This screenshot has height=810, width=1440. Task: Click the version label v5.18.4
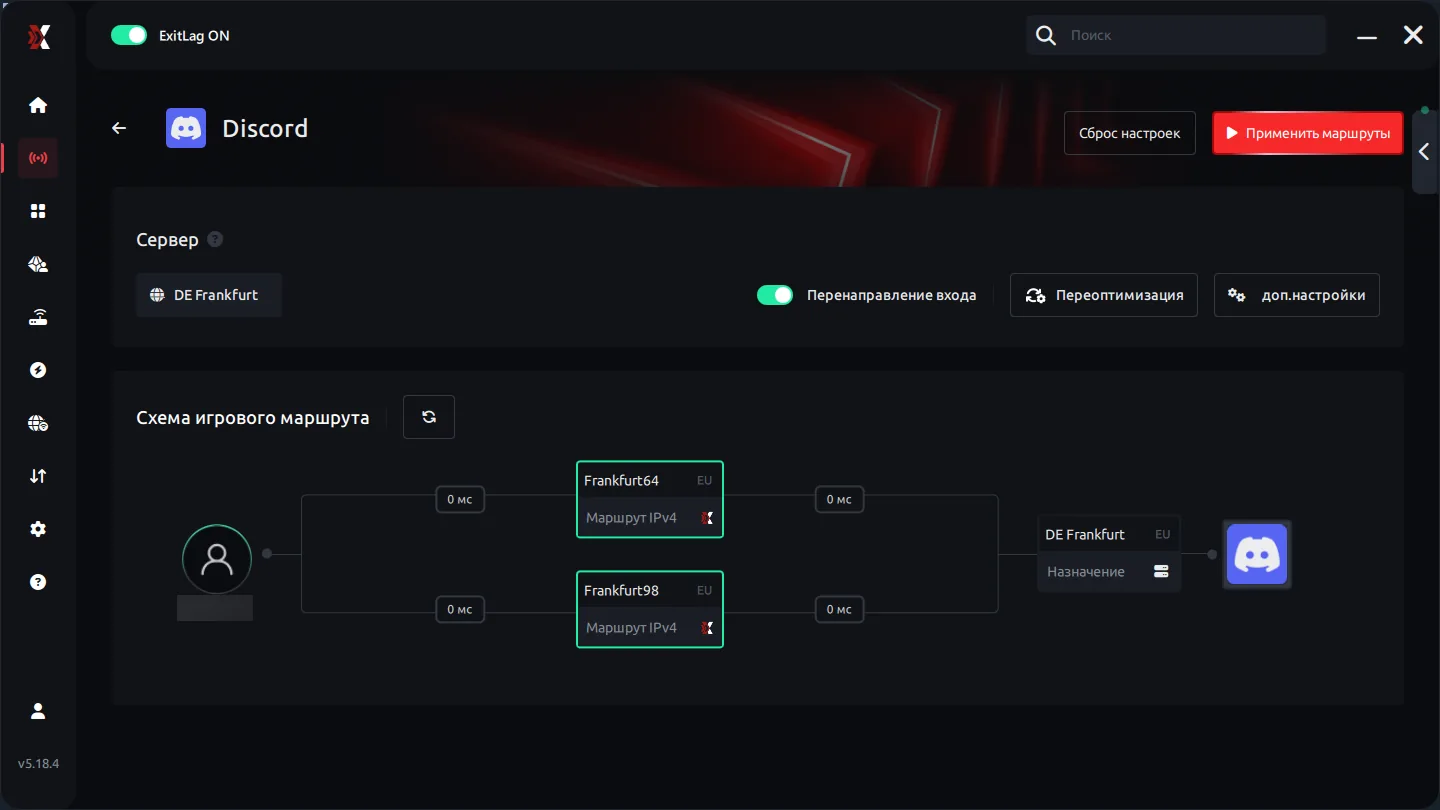point(38,763)
